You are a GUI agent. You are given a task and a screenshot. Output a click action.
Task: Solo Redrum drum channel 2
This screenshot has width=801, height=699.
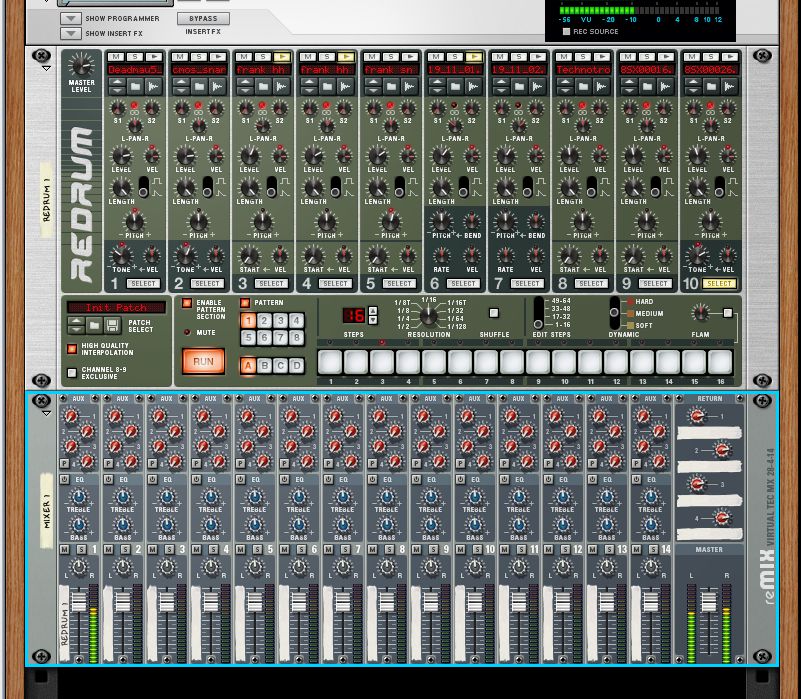click(x=199, y=57)
